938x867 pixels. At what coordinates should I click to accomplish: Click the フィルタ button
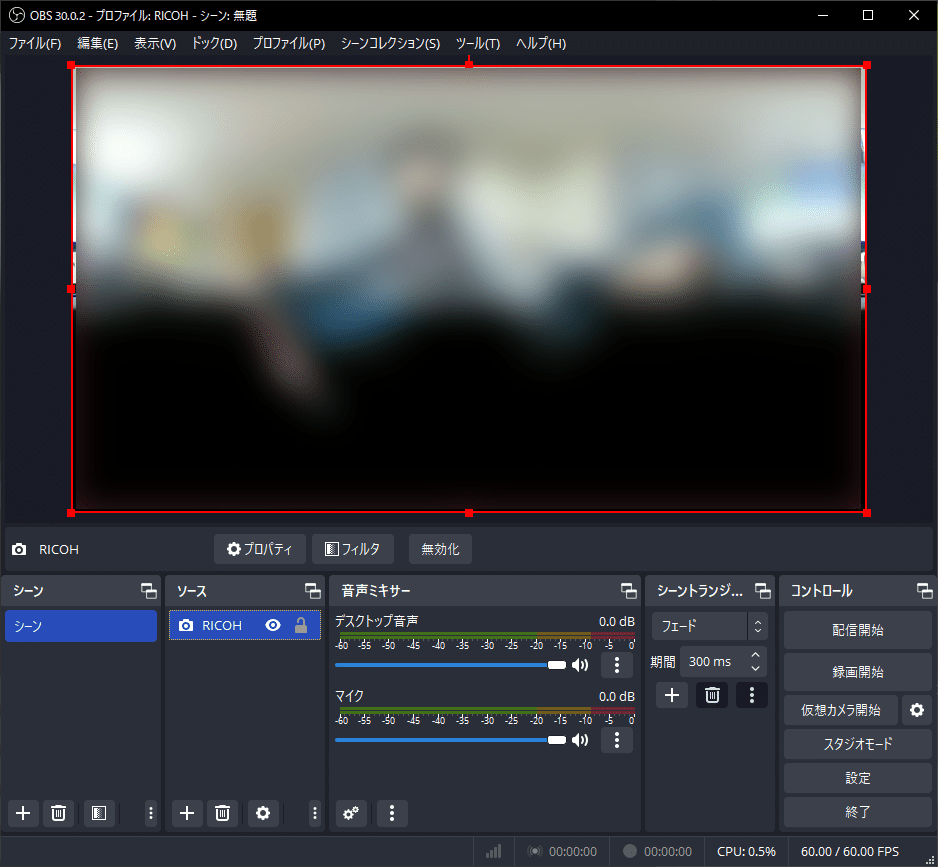point(353,549)
